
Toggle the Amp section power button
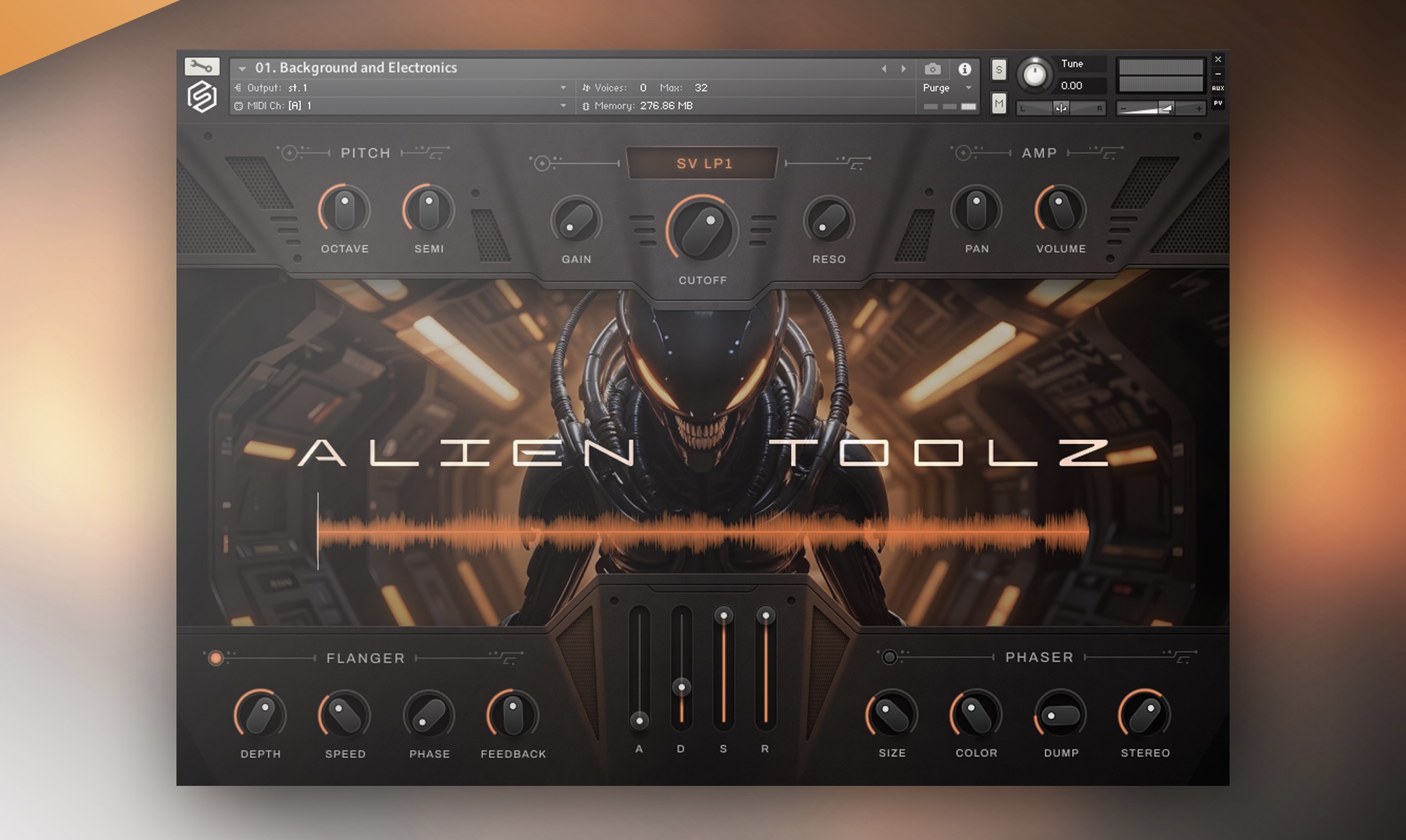[963, 153]
